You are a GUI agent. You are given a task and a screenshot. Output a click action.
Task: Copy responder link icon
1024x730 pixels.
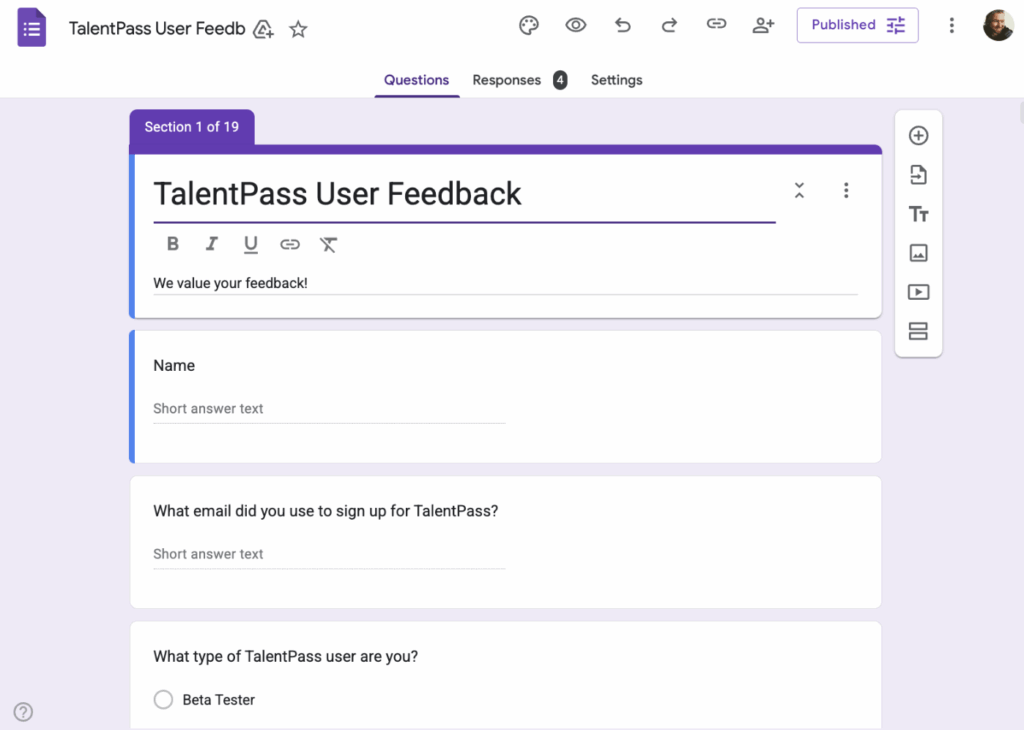(716, 24)
